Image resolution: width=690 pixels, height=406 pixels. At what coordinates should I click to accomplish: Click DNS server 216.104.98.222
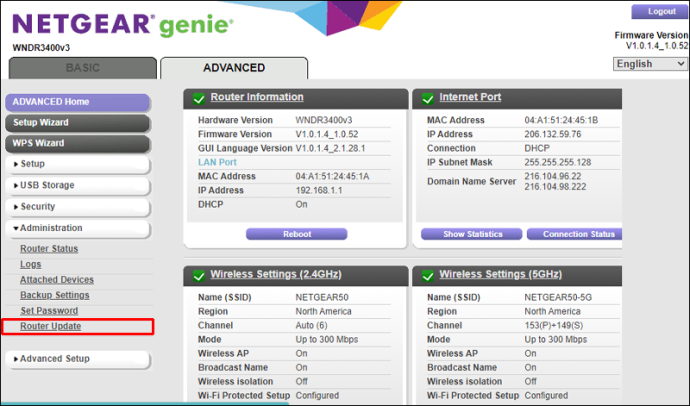tap(555, 187)
